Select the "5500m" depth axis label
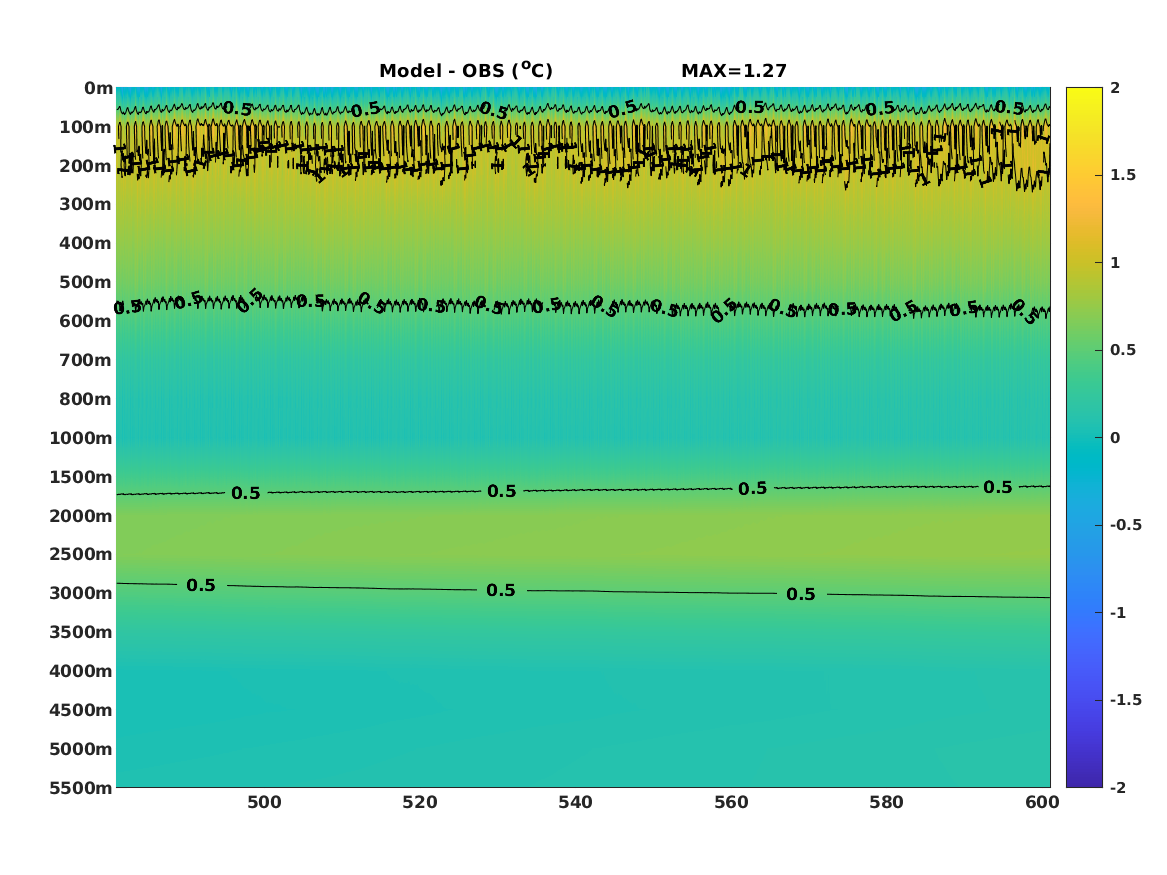This screenshot has width=1167, height=875. [81, 788]
